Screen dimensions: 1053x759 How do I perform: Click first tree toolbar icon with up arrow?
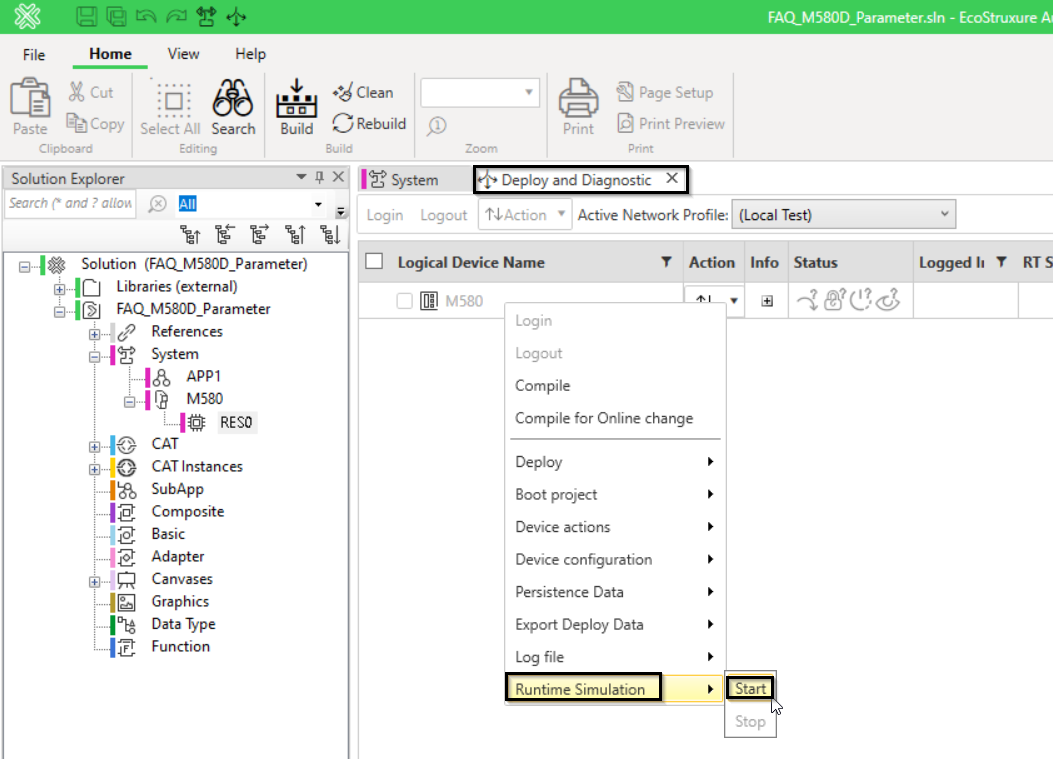click(x=190, y=234)
